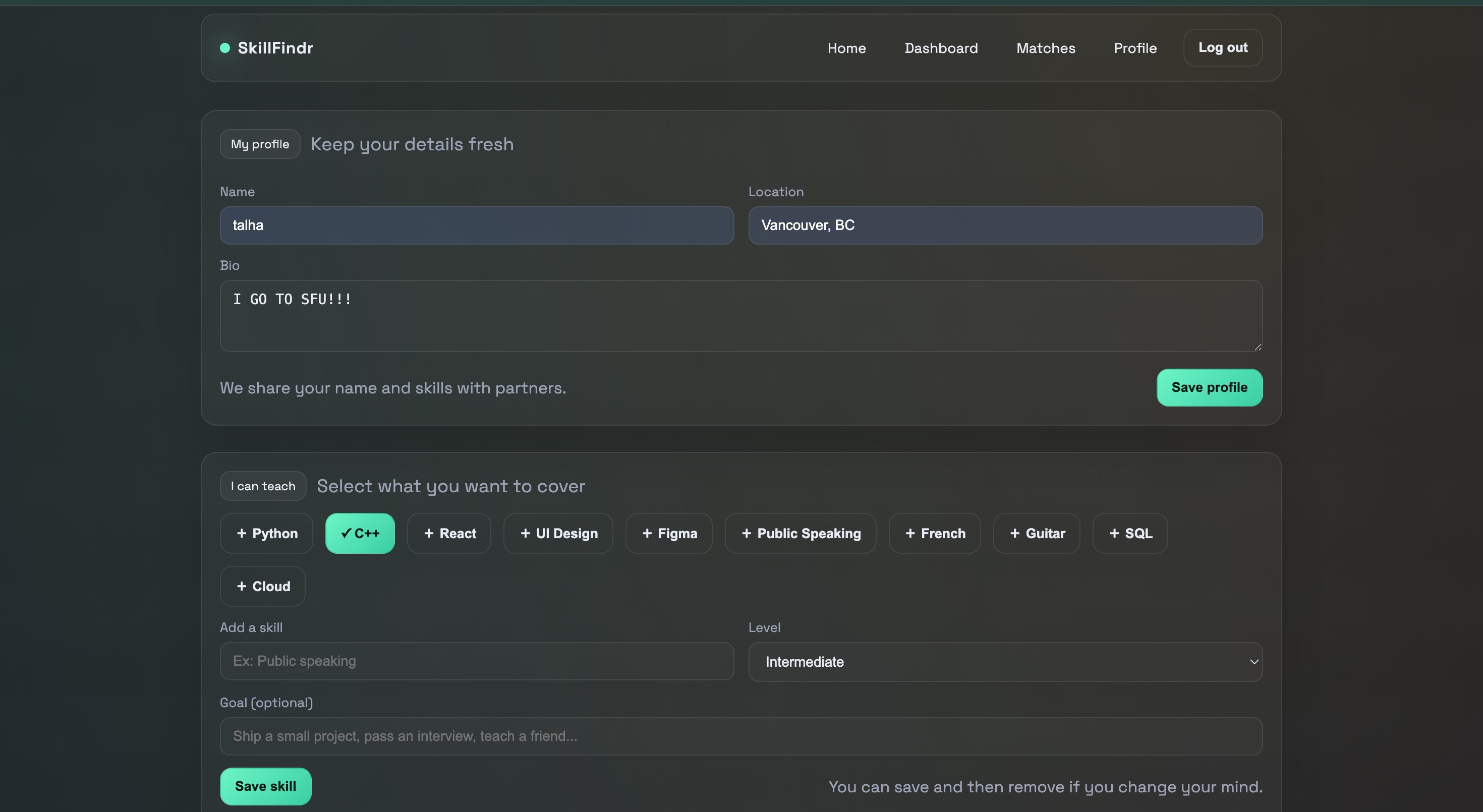Enable the Public Speaking skill chip
The width and height of the screenshot is (1483, 812).
pos(800,534)
